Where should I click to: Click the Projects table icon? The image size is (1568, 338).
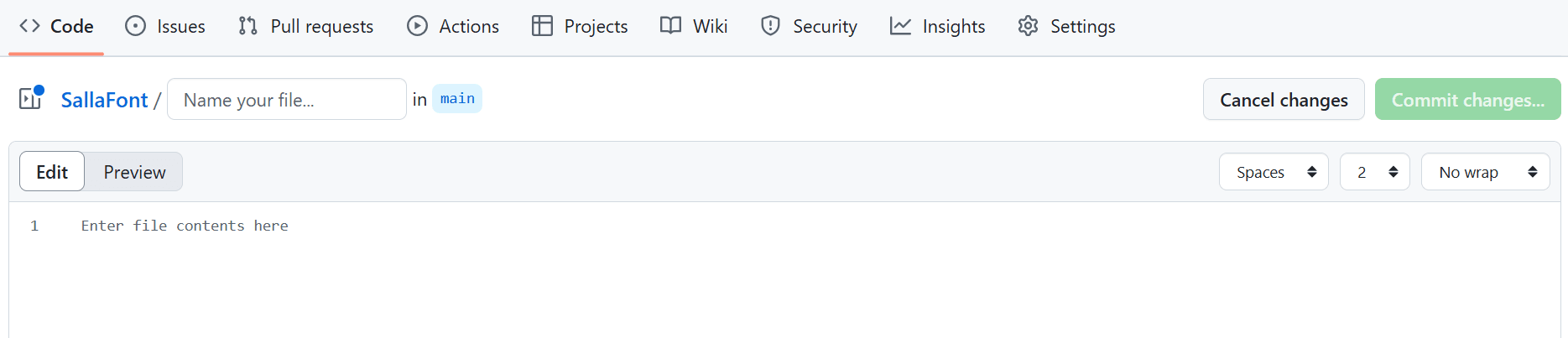542,26
